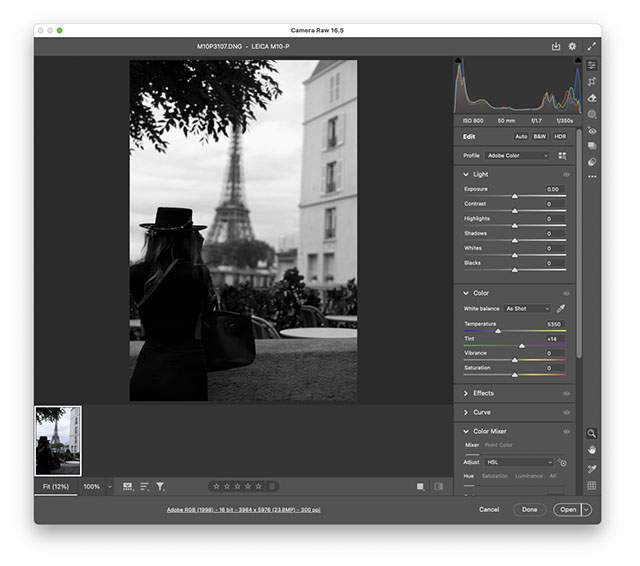Open filmstrip menu icon

point(128,486)
